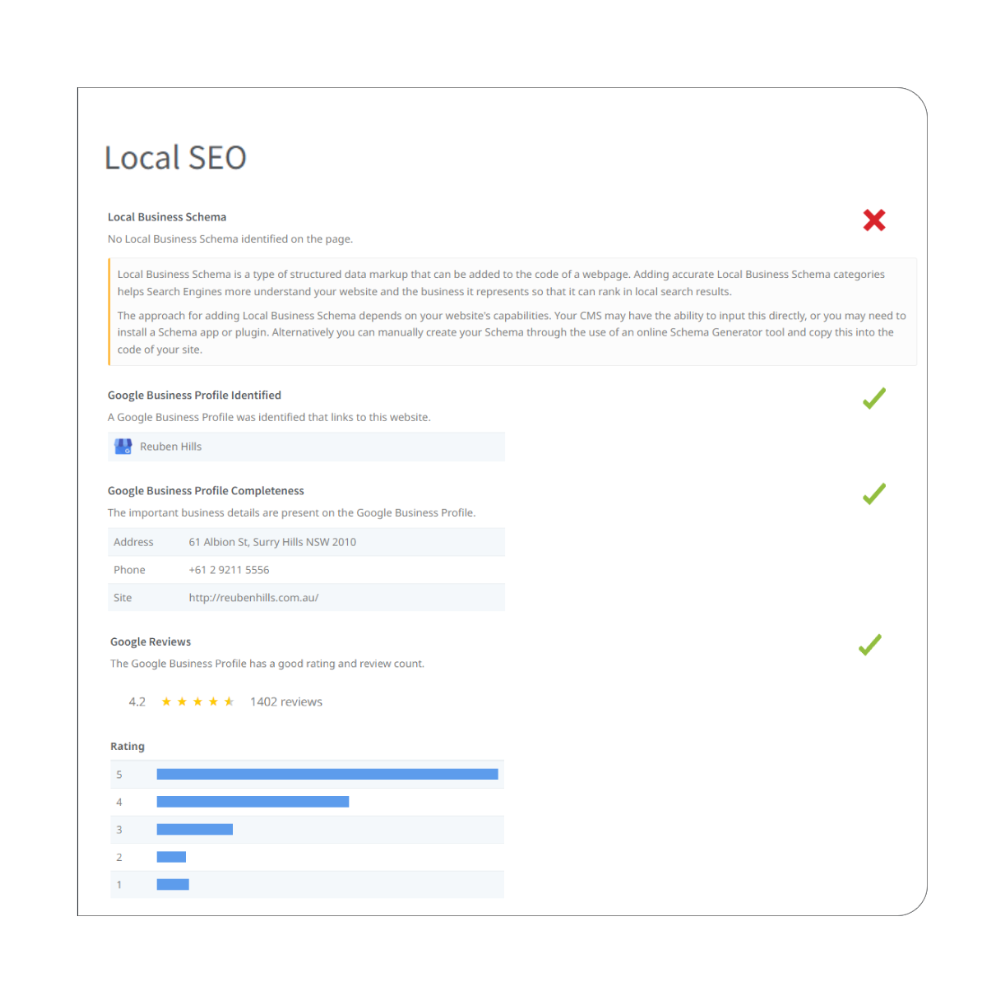Screen dimensions: 1000x1000
Task: Click the red X icon for Local Business Schema
Action: click(874, 220)
